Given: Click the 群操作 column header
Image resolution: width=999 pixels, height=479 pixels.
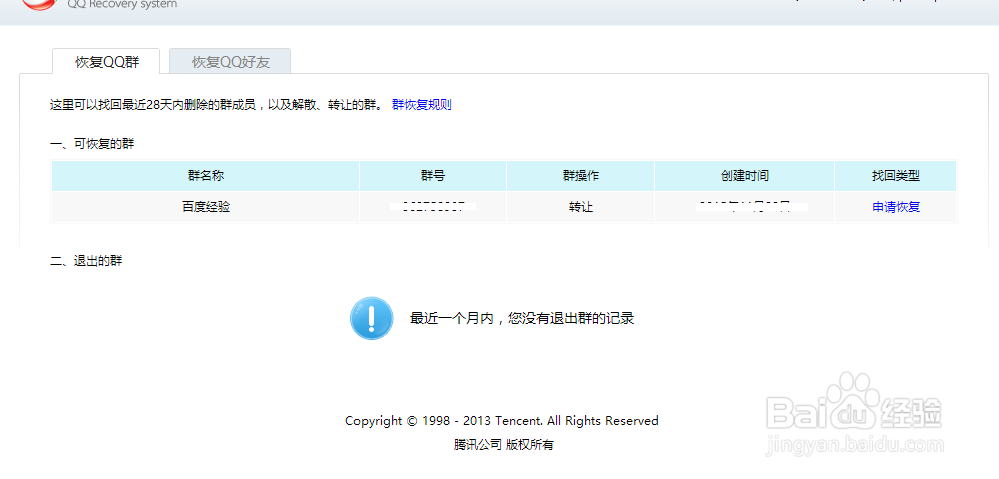Looking at the screenshot, I should coord(580,176).
